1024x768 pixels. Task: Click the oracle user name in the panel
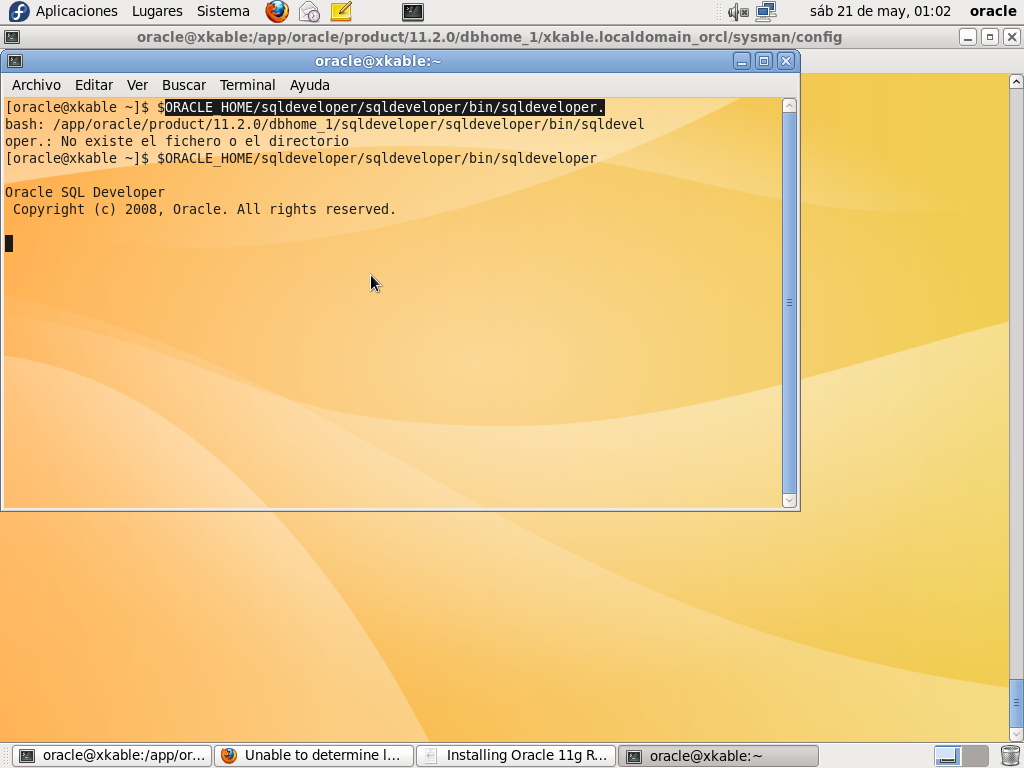pyautogui.click(x=993, y=11)
